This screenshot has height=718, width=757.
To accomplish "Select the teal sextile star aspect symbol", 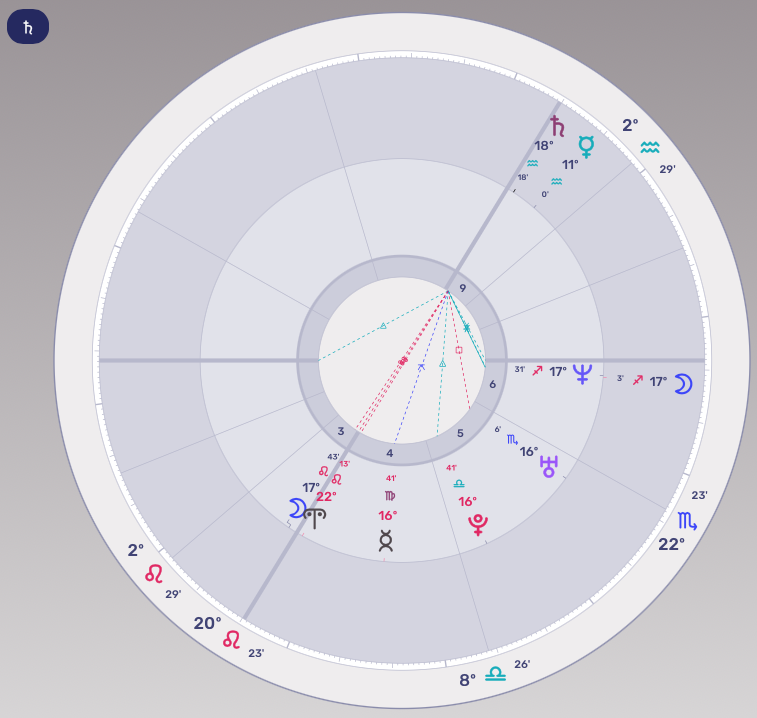I will click(466, 328).
